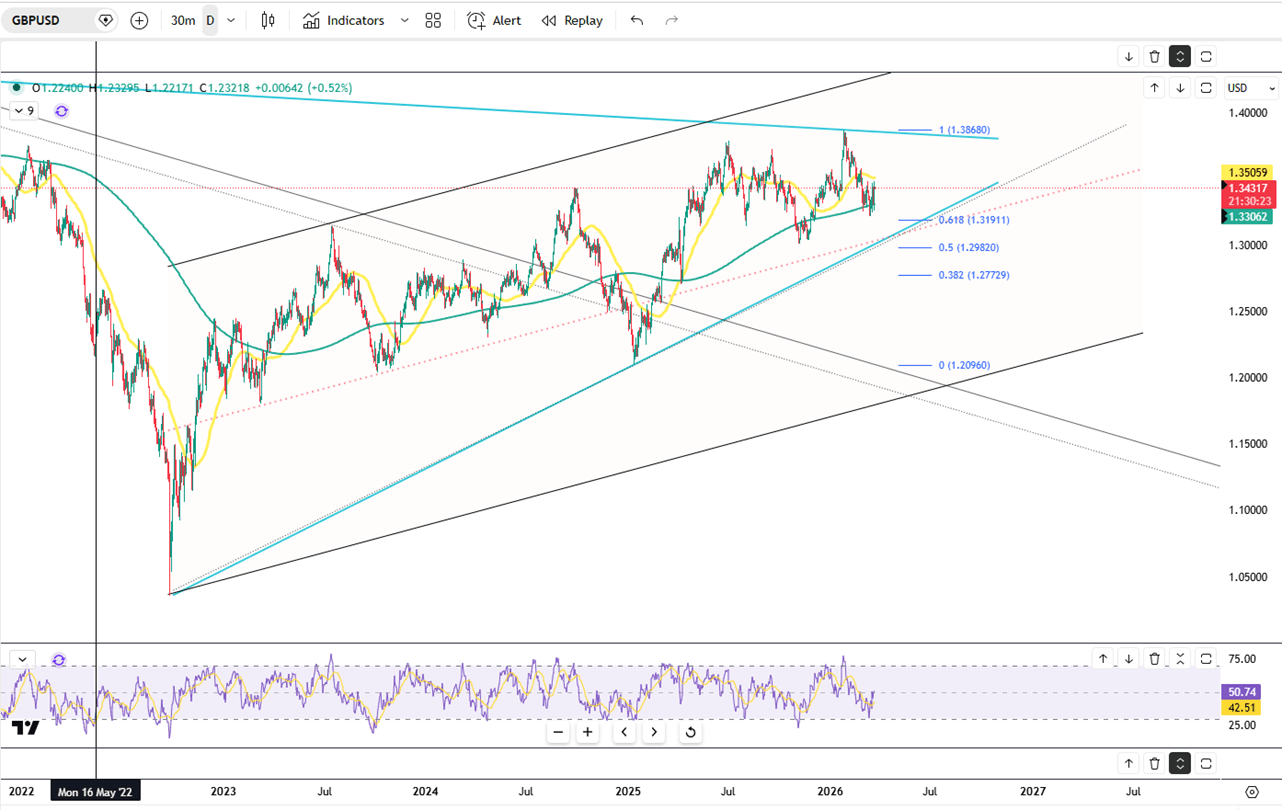The width and height of the screenshot is (1282, 810).
Task: Open the indicator templates grid icon
Action: (433, 20)
